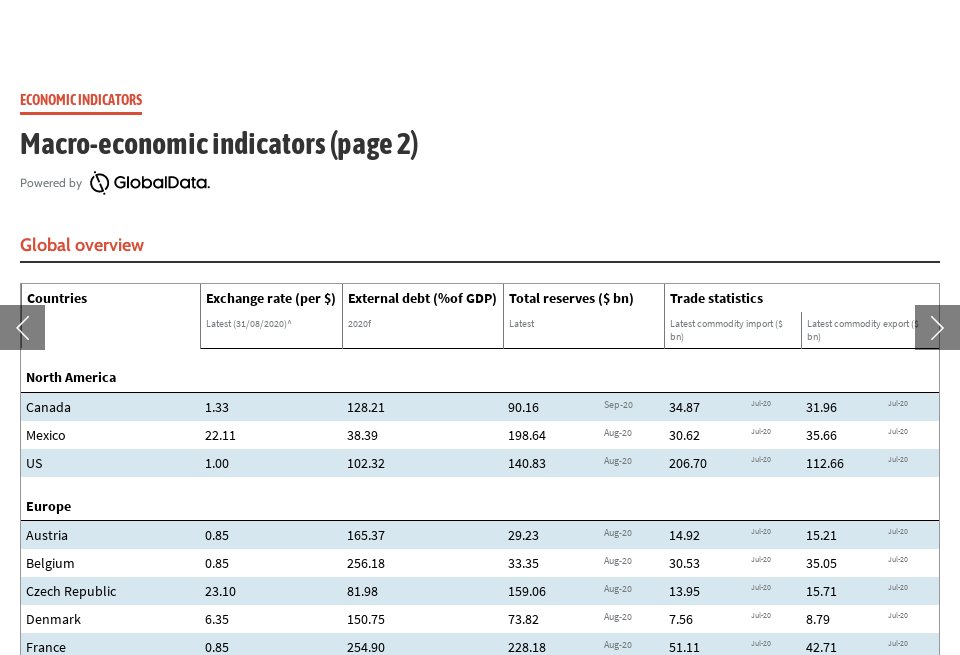Click the Trade statistics header
This screenshot has height=655, width=960.
716,298
